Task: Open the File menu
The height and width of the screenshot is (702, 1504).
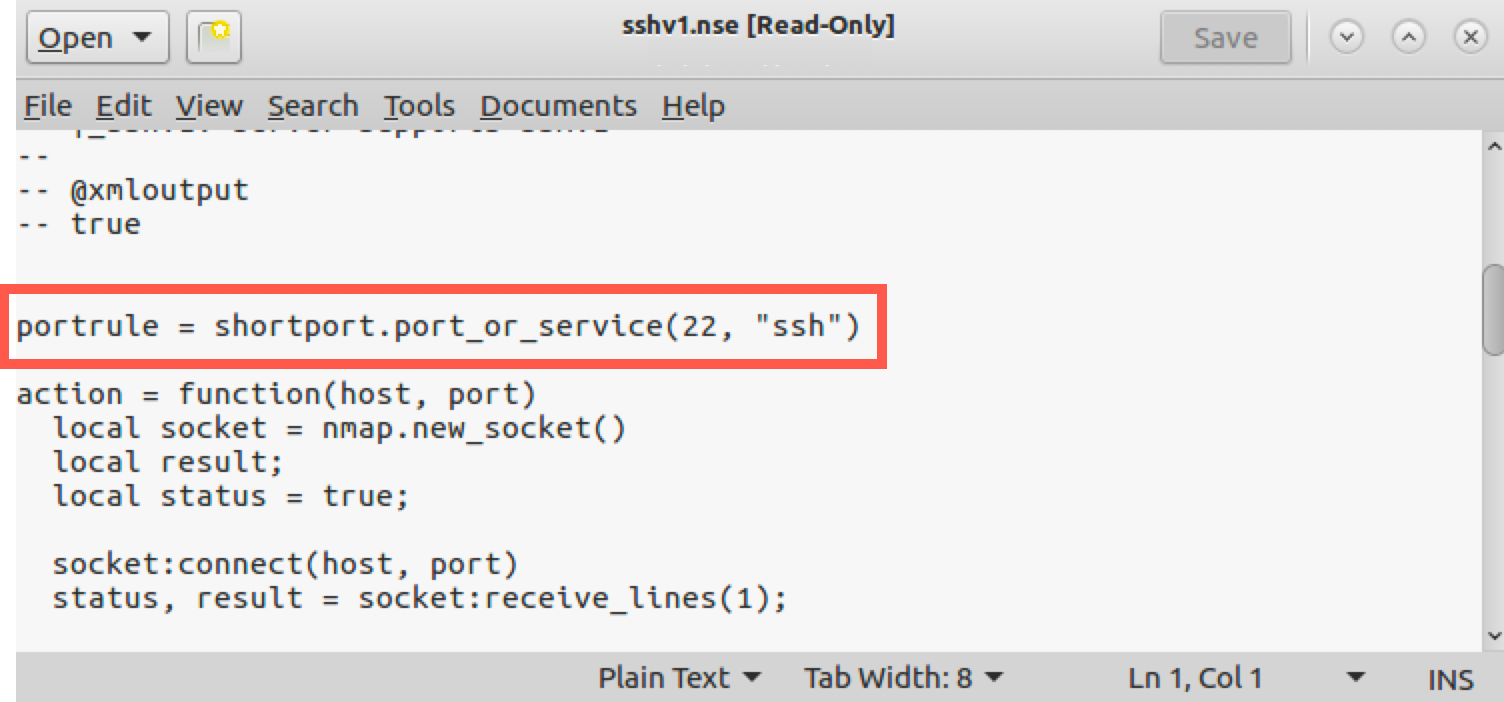Action: [47, 106]
